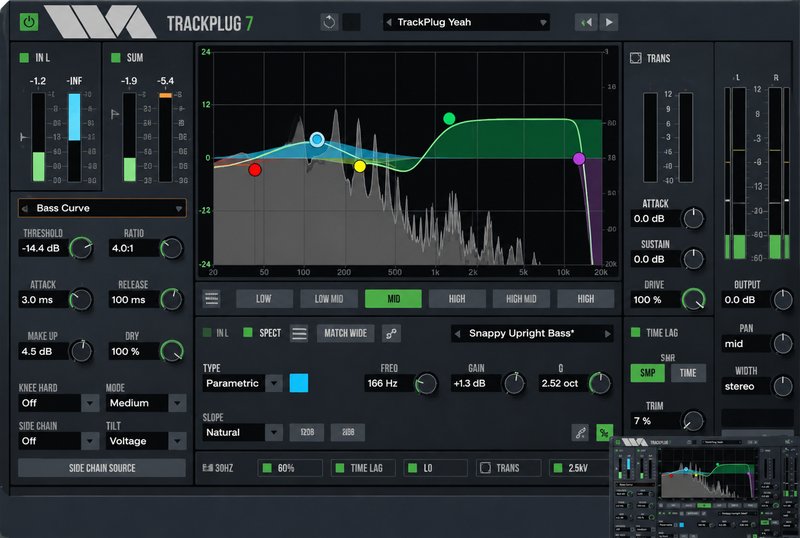Select the green SMP button
Image resolution: width=800 pixels, height=538 pixels.
[647, 373]
